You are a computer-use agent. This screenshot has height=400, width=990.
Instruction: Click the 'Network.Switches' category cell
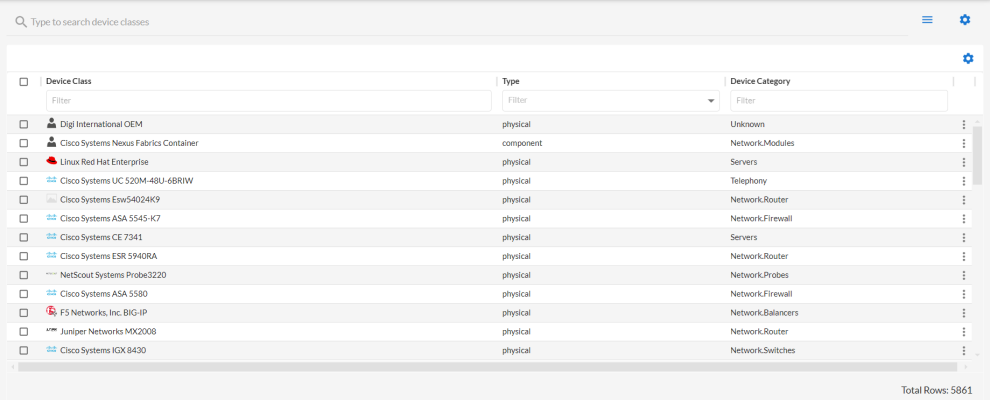pos(763,350)
